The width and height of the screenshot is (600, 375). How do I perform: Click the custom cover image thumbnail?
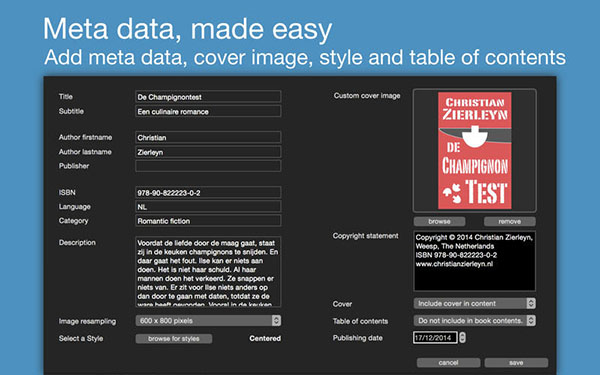click(x=474, y=150)
